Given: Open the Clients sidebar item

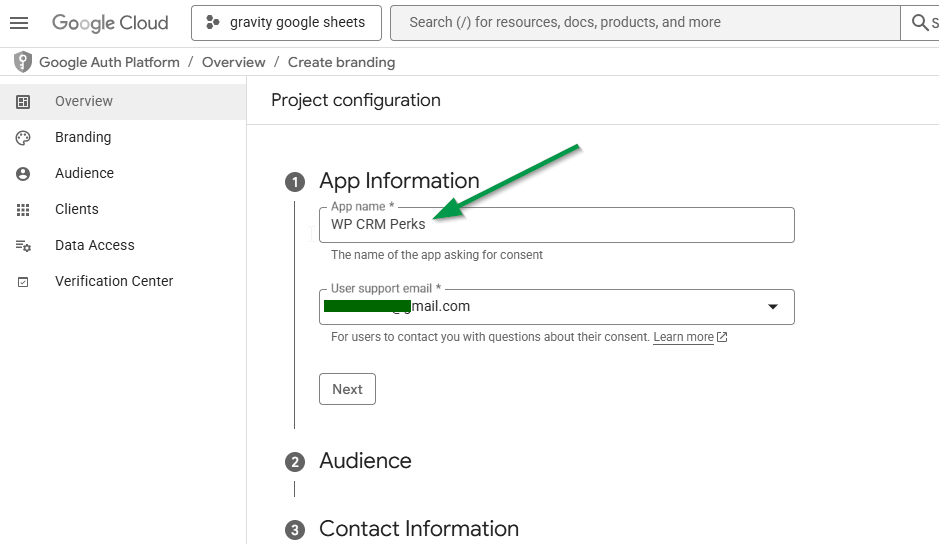Looking at the screenshot, I should pos(123,209).
